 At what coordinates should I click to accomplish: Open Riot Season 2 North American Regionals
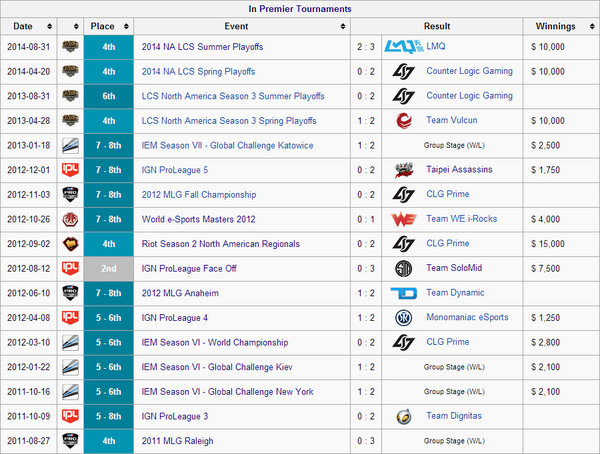pyautogui.click(x=221, y=244)
